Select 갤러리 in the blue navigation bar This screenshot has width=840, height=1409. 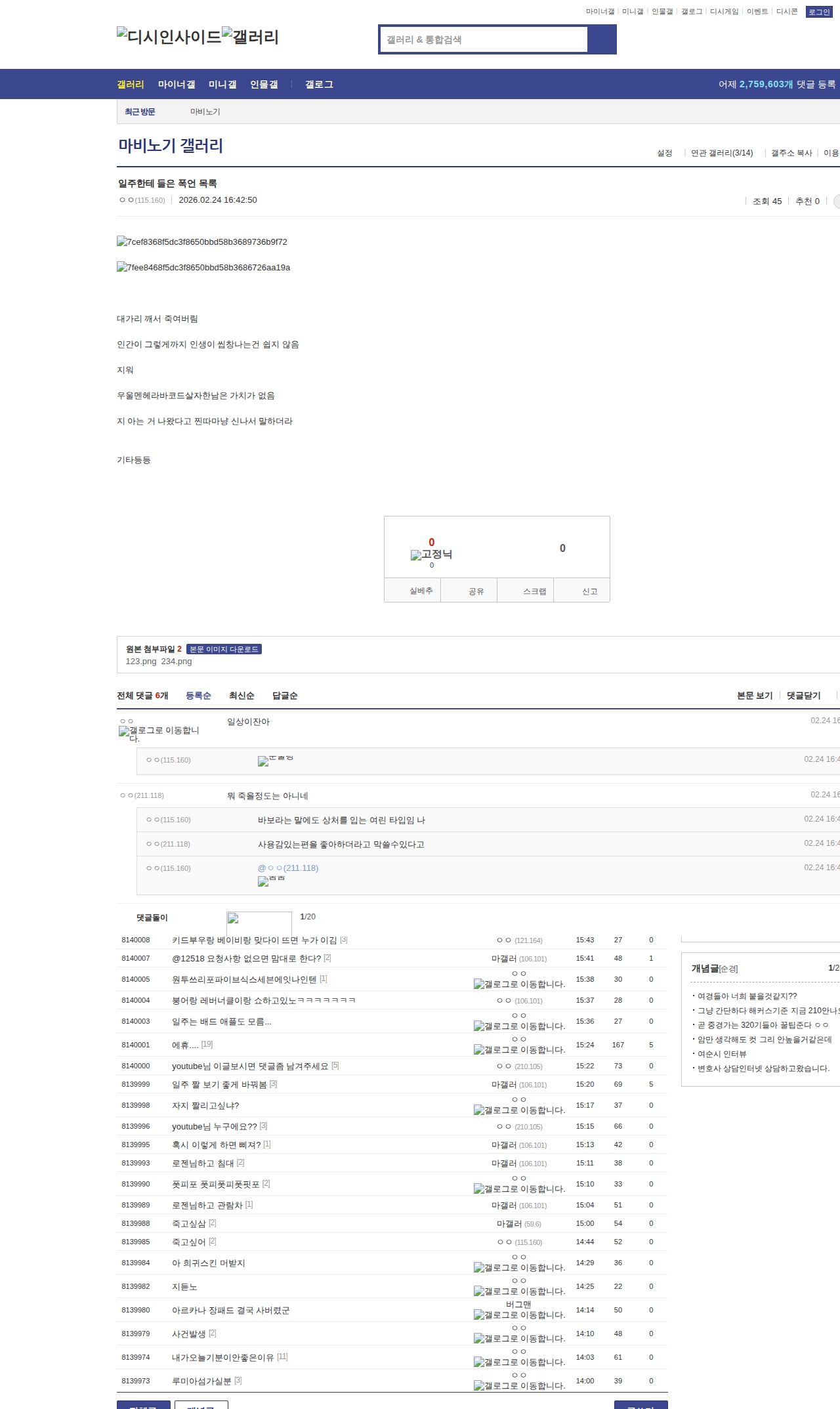[131, 84]
